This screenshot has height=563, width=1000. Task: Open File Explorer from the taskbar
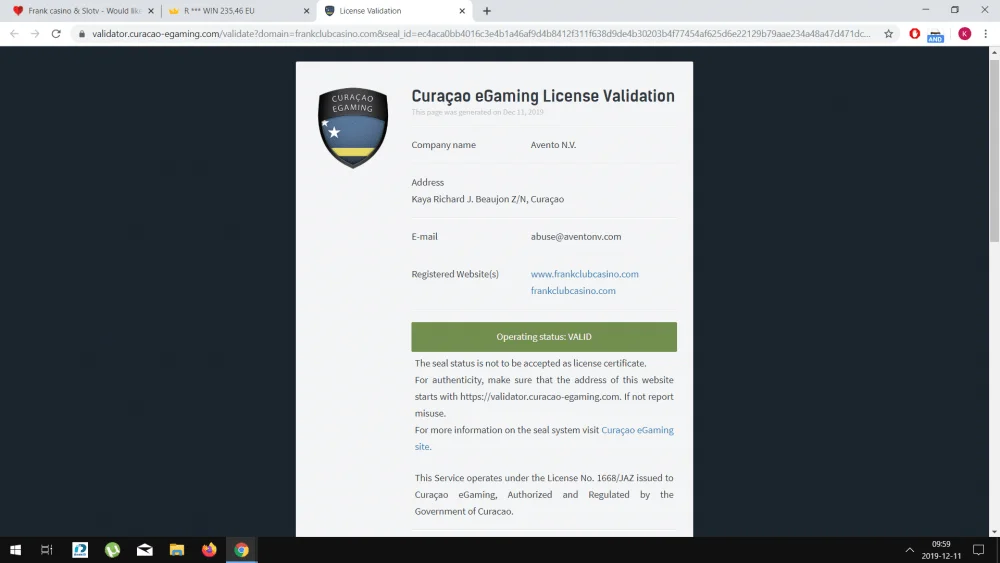coord(177,550)
